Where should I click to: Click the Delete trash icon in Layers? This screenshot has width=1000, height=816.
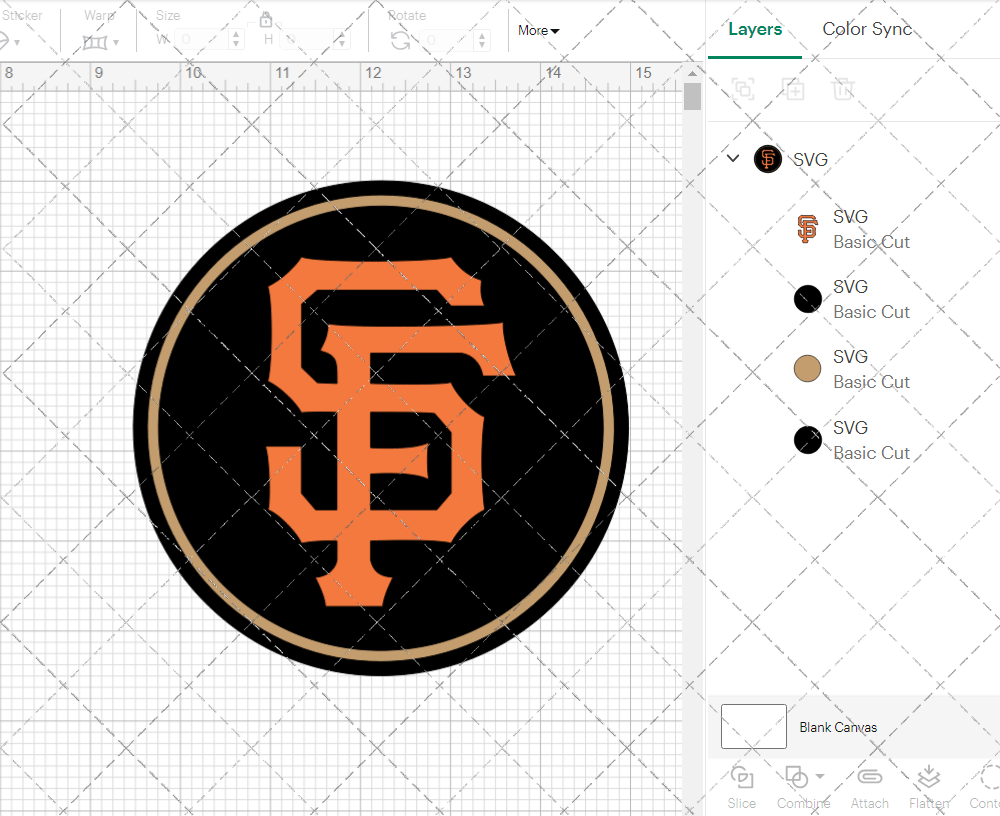pyautogui.click(x=844, y=89)
